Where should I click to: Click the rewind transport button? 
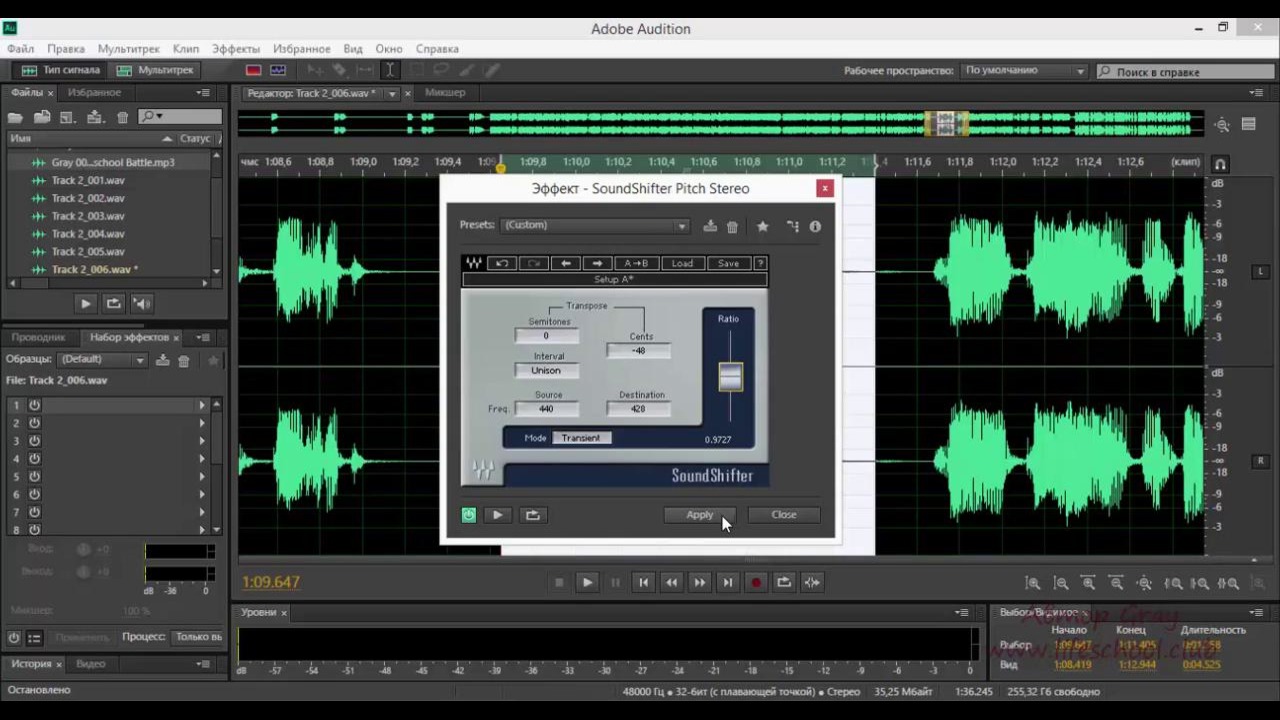(x=672, y=582)
